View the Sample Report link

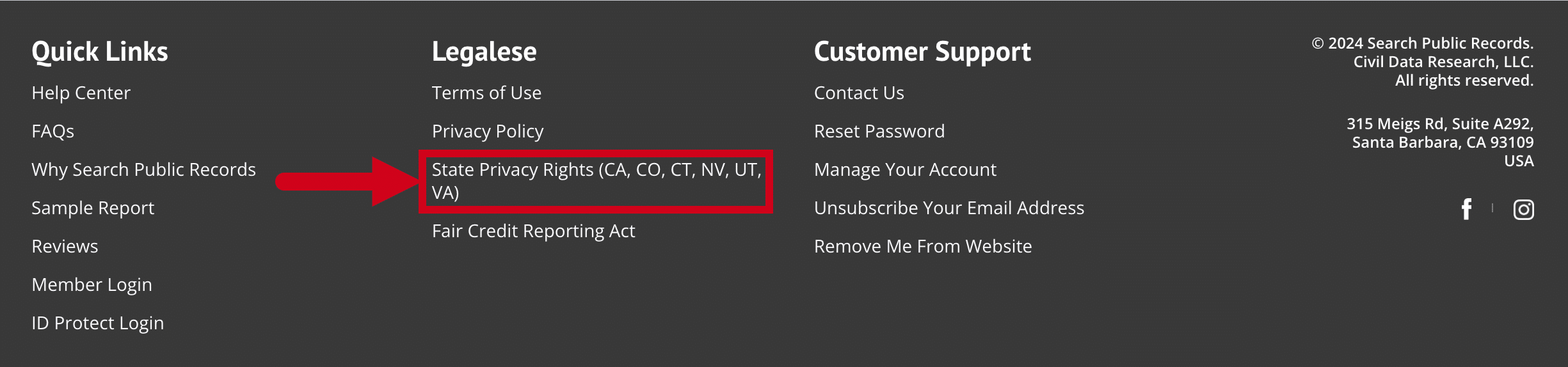pyautogui.click(x=93, y=208)
